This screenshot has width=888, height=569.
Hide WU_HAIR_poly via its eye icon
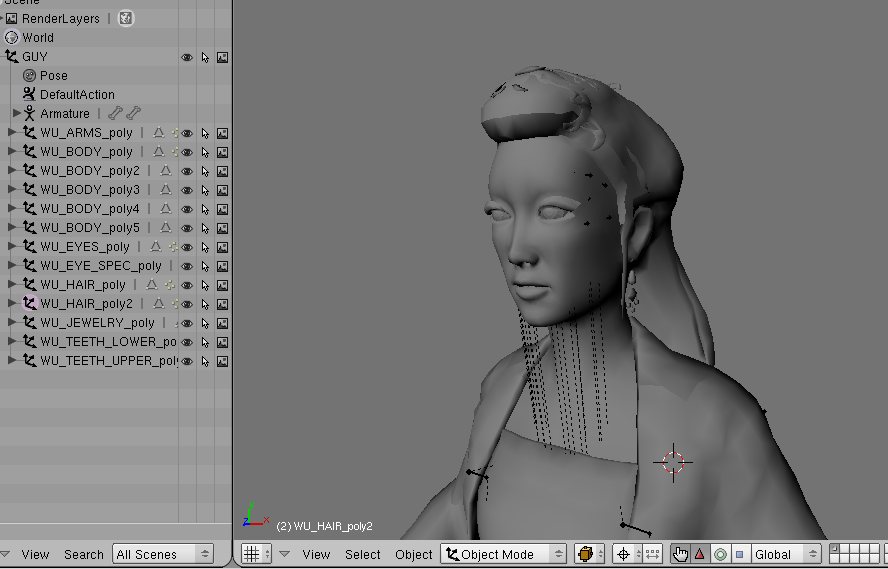[x=187, y=285]
